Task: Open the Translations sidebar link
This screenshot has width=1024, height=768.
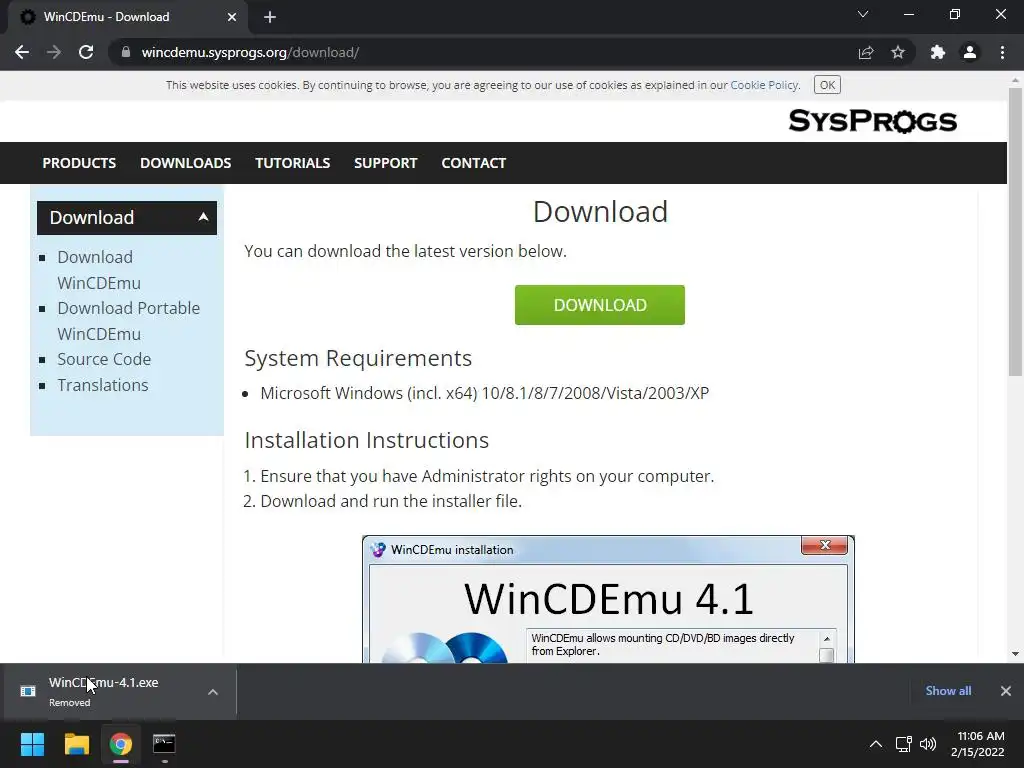Action: point(103,385)
